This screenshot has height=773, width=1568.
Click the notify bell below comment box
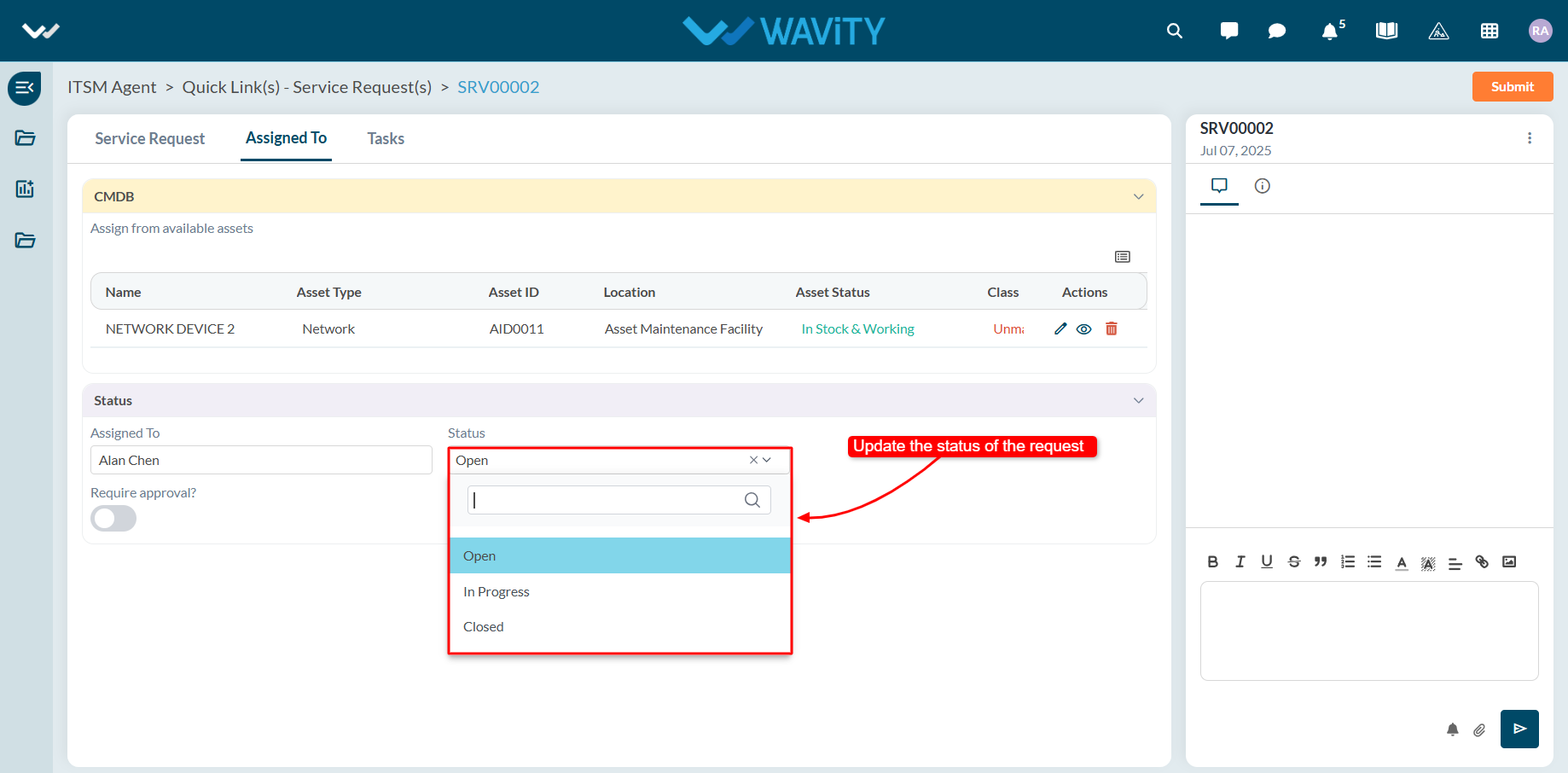tap(1453, 729)
